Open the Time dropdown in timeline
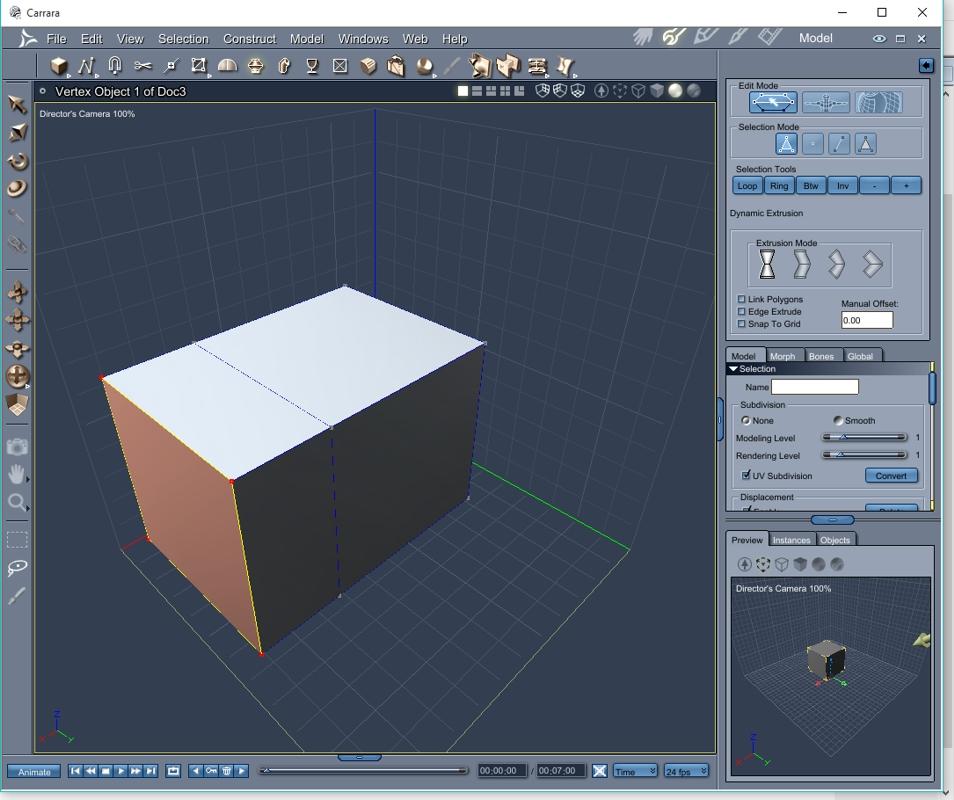The height and width of the screenshot is (800, 954). [x=635, y=771]
